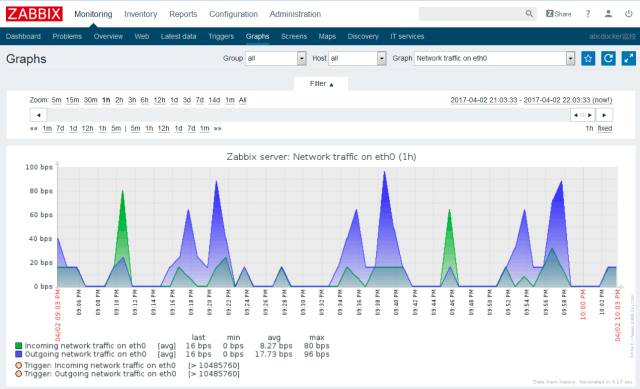Open the Configuration menu
The image size is (640, 389).
[x=233, y=14]
